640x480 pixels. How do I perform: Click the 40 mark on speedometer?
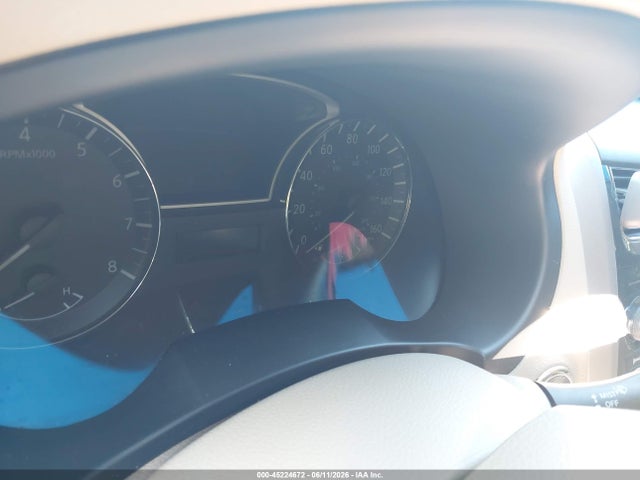click(306, 176)
